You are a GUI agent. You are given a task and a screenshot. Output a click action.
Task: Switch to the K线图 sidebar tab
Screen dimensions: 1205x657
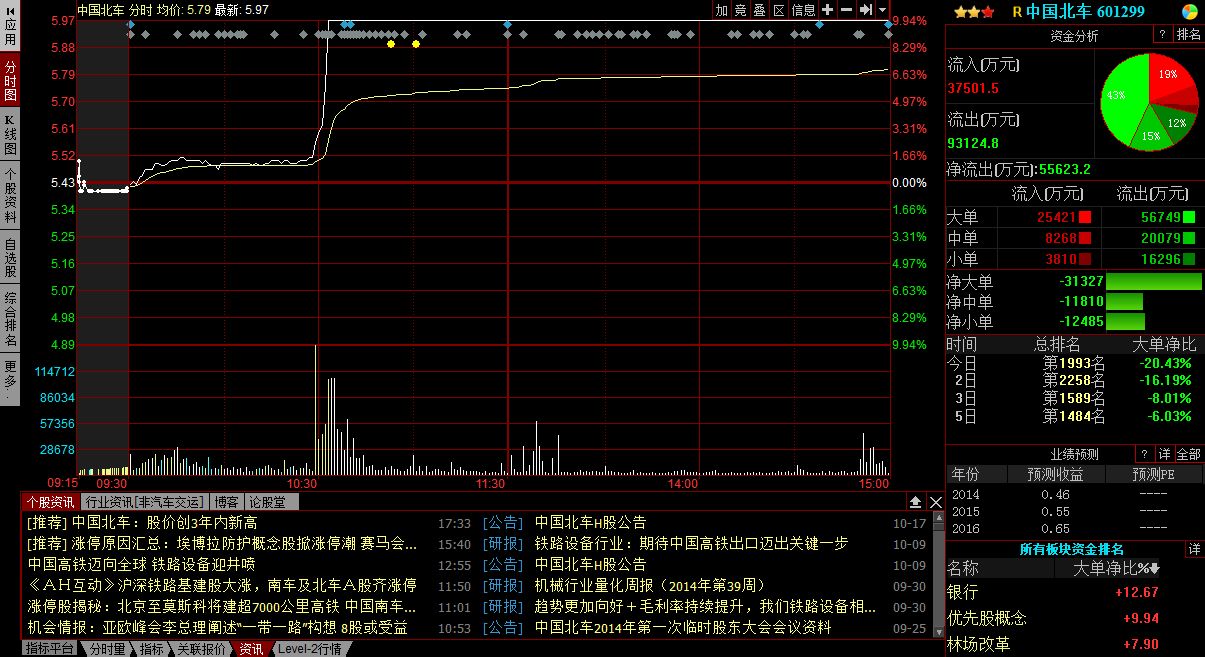(10, 134)
